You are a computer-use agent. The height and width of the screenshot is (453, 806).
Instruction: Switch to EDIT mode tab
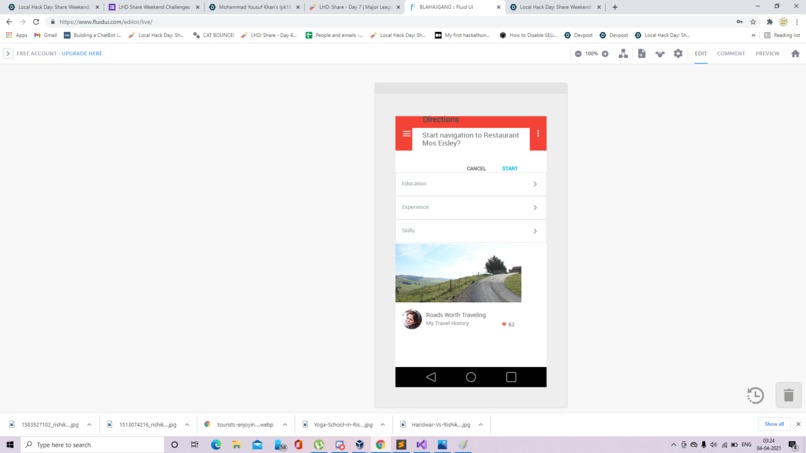[701, 53]
